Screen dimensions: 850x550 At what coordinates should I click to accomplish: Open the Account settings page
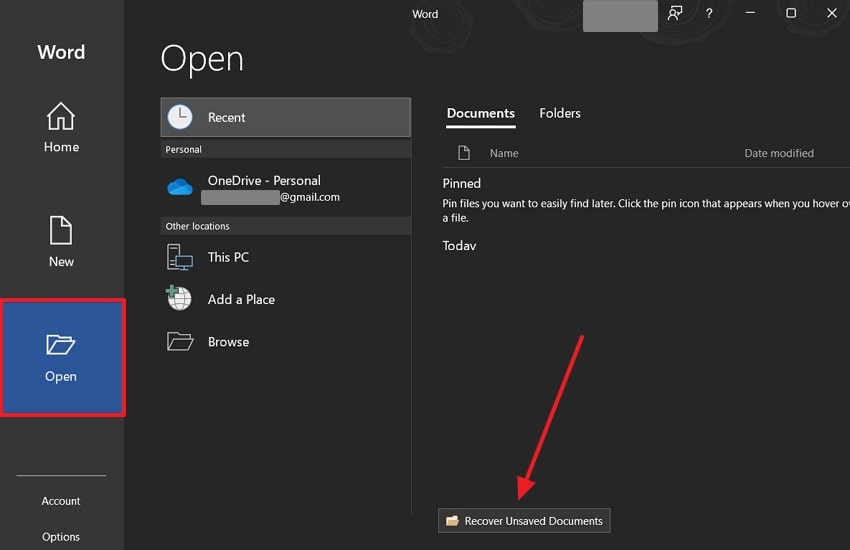[61, 501]
